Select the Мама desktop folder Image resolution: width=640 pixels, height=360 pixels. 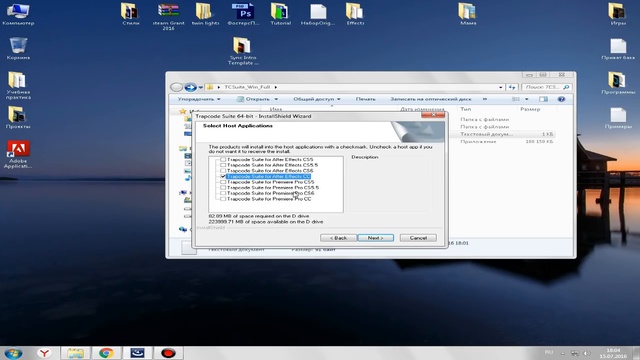click(468, 14)
